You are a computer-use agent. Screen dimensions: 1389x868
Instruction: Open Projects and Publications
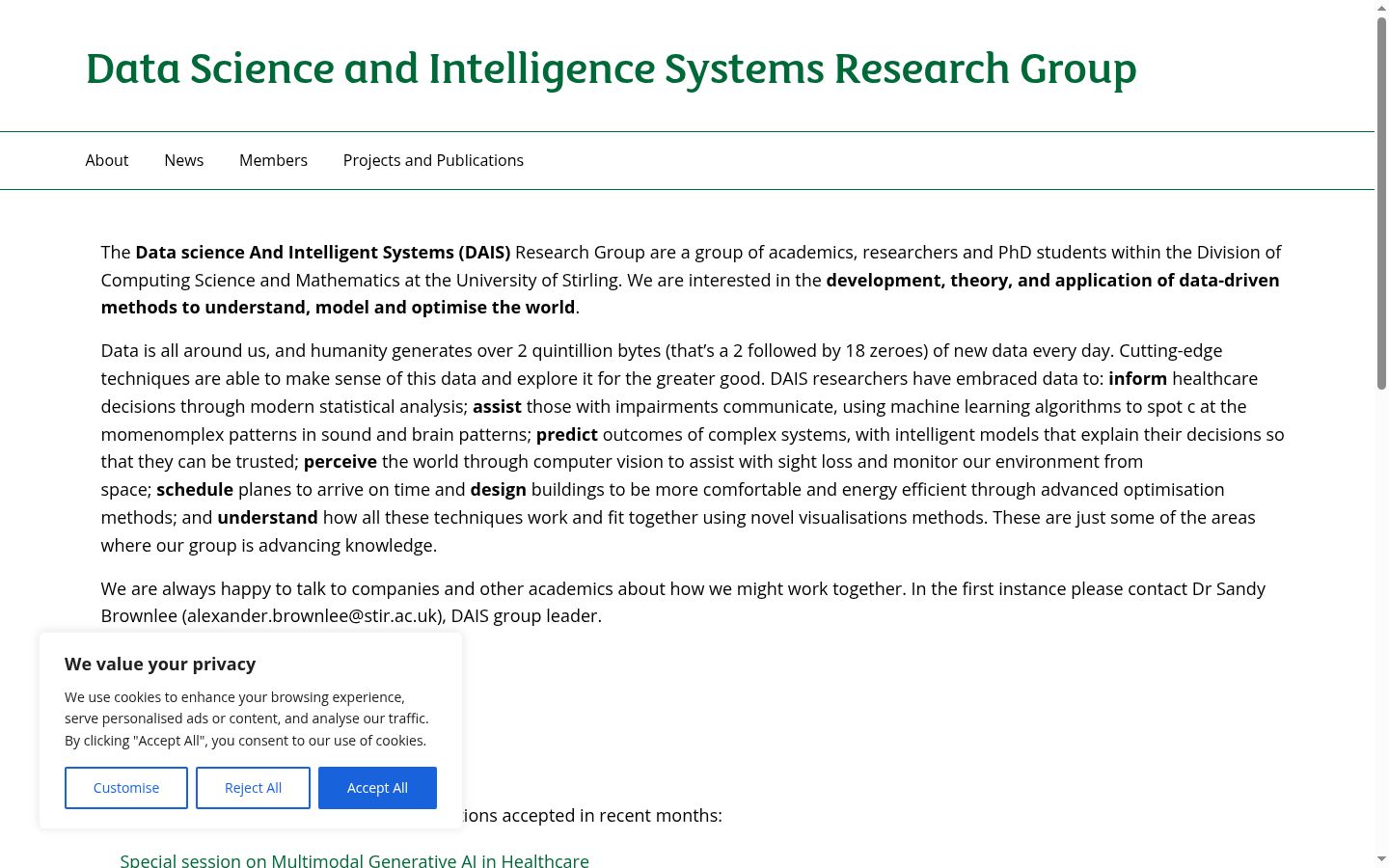pyautogui.click(x=433, y=160)
